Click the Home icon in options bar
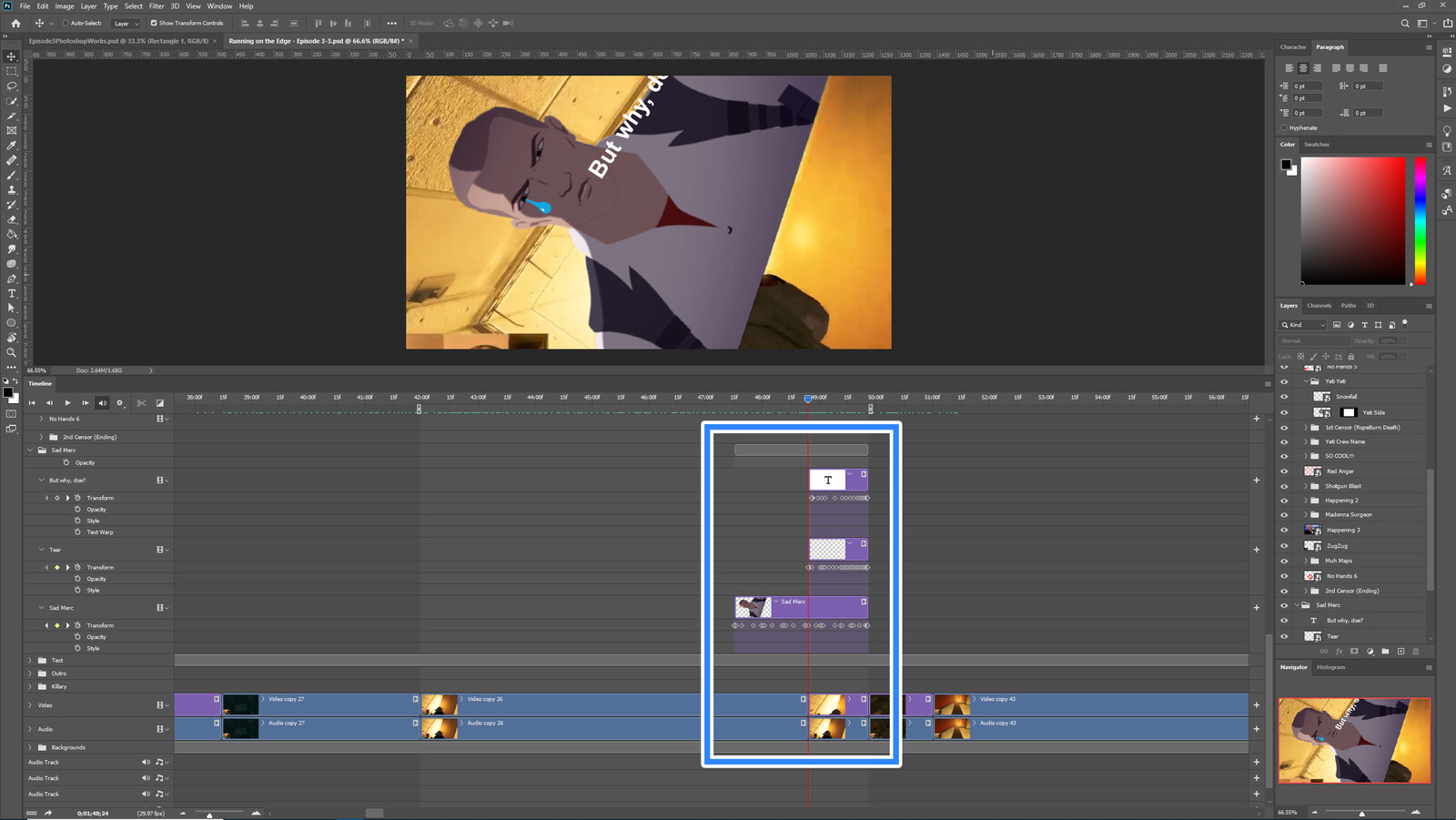1456x820 pixels. pos(15,23)
